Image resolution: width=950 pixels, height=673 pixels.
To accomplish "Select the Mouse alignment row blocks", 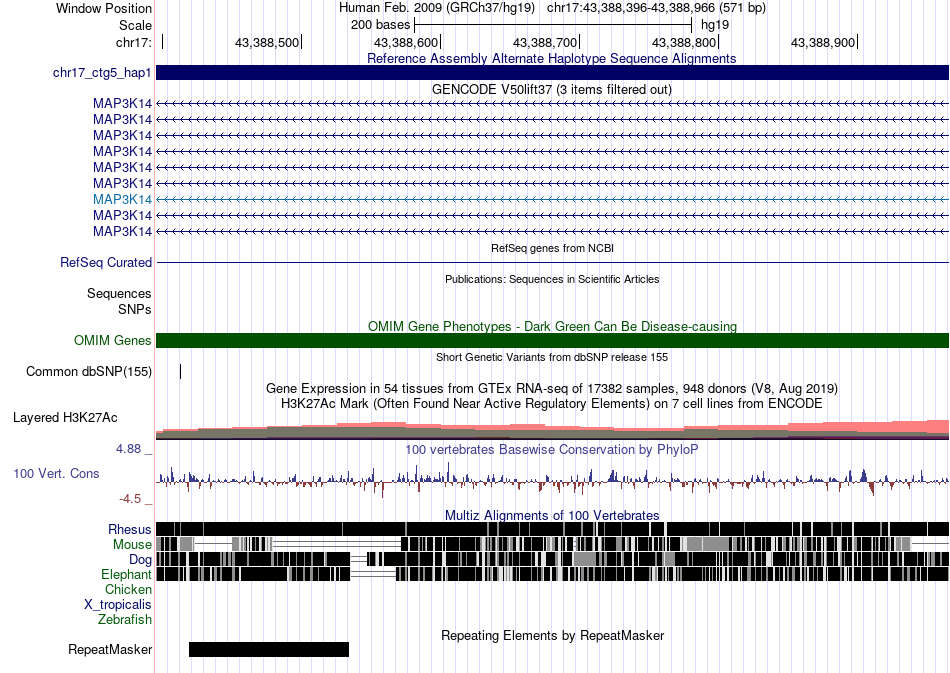I will tap(552, 544).
